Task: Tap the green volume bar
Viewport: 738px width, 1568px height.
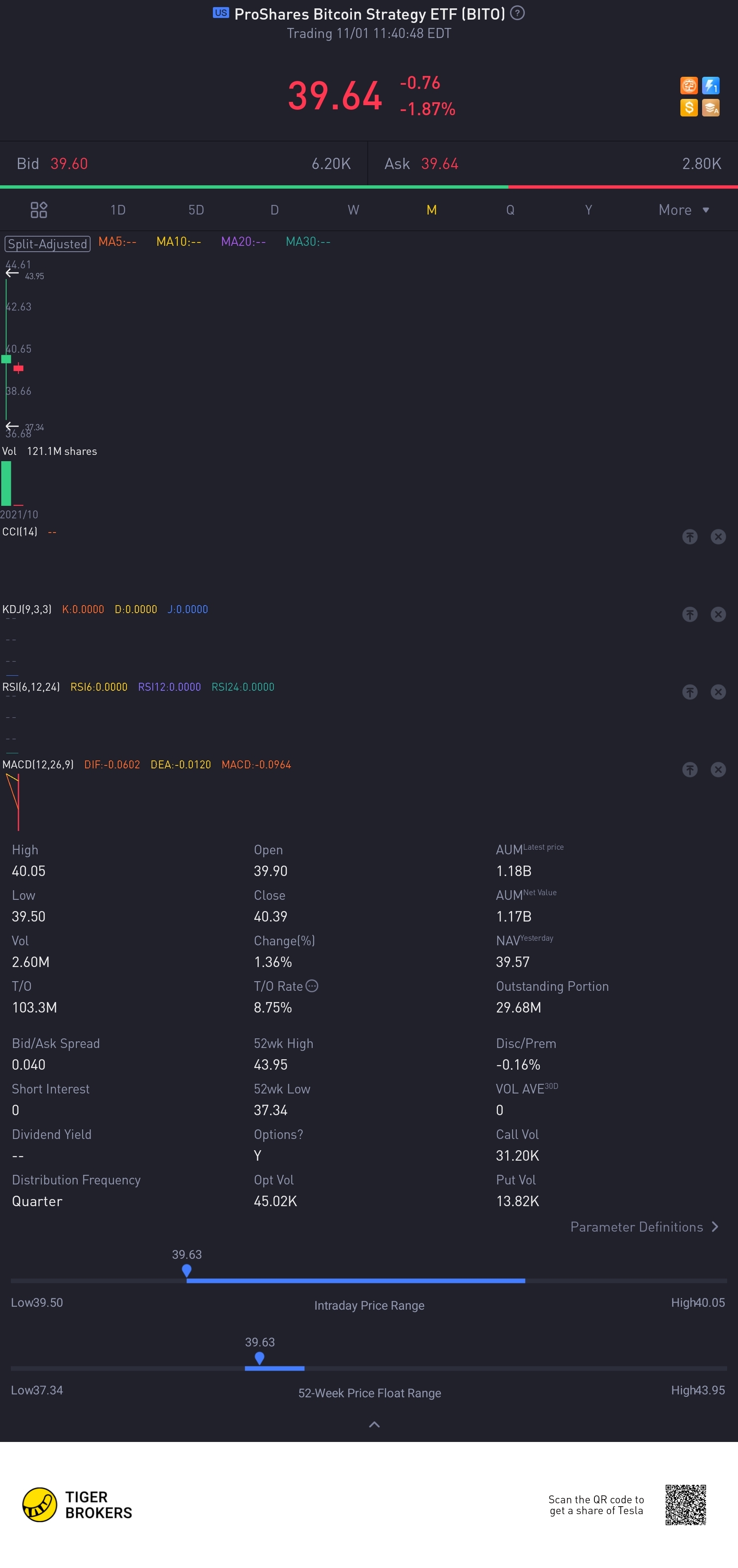Action: [6, 484]
